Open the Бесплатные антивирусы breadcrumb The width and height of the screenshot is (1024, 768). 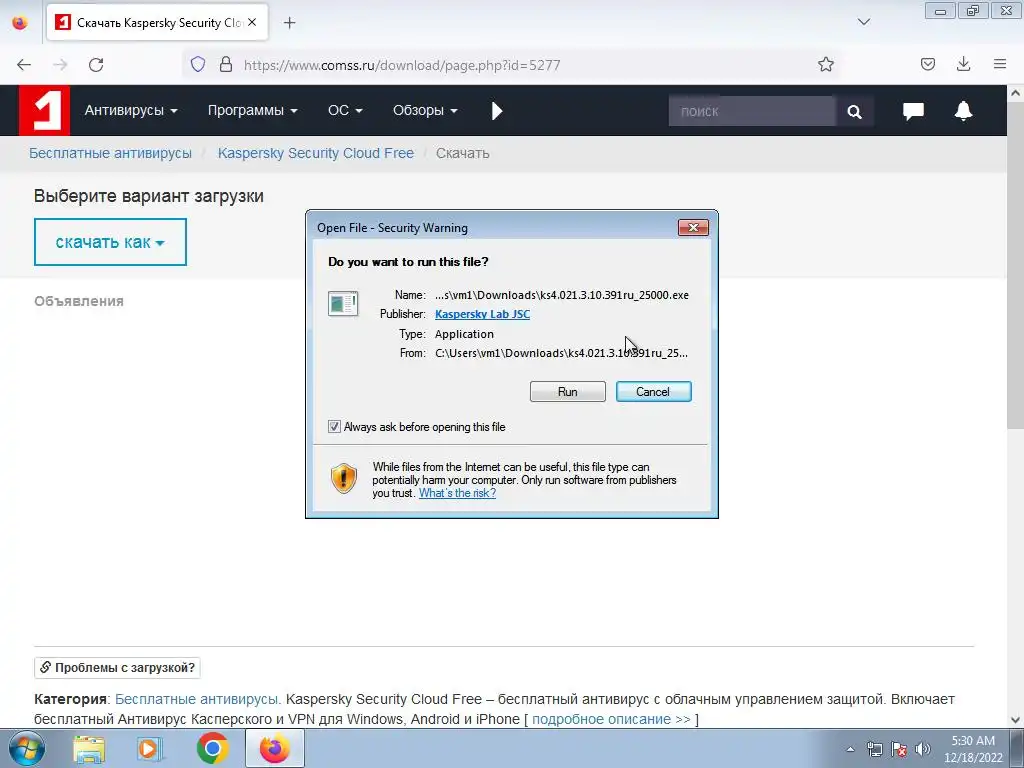pyautogui.click(x=110, y=153)
